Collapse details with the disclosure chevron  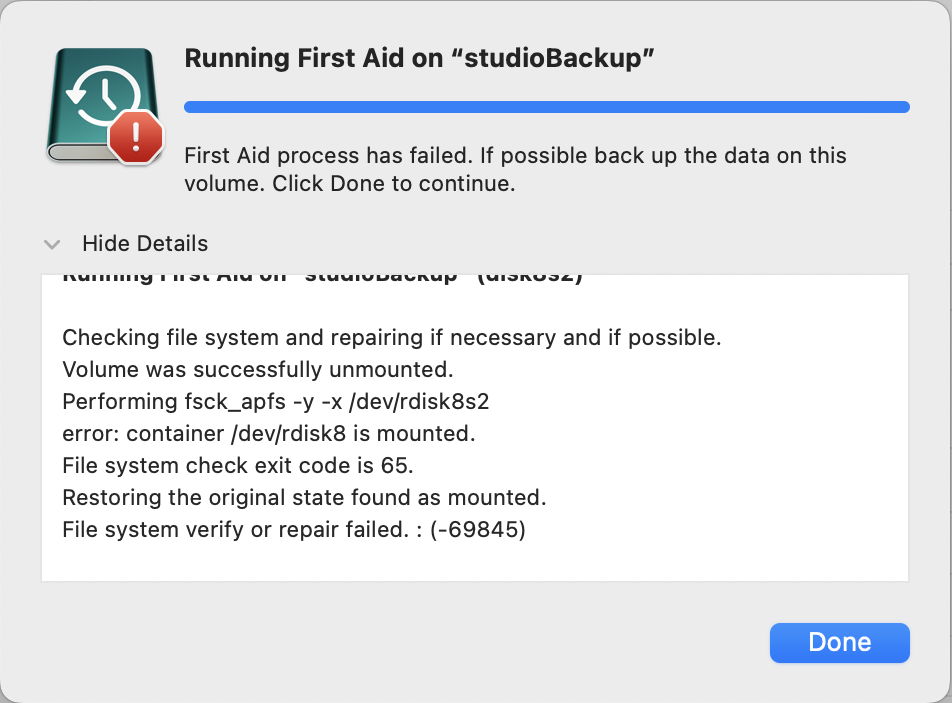[53, 244]
